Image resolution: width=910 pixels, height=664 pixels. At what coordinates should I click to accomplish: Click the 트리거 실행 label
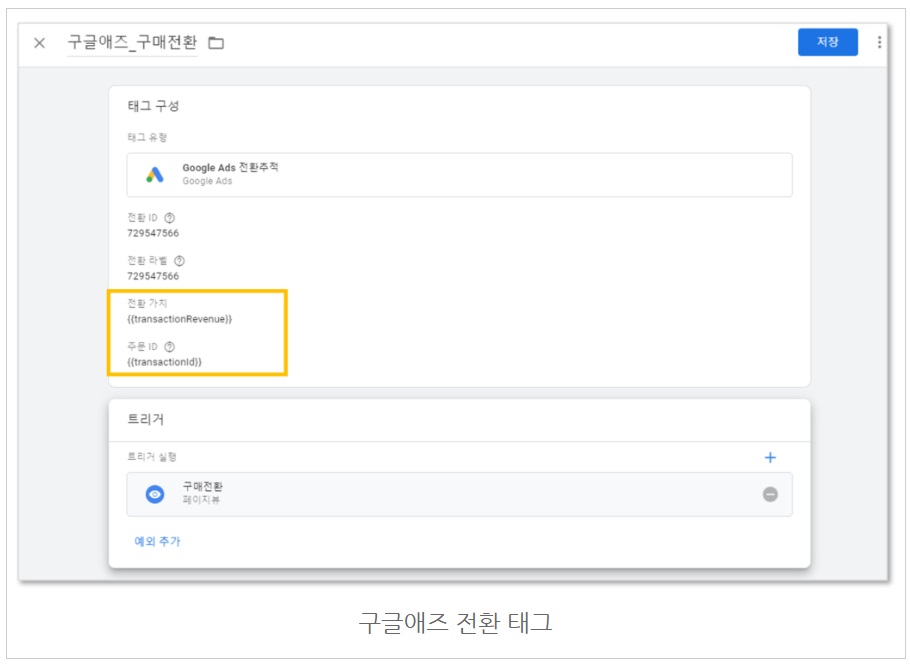click(x=152, y=457)
